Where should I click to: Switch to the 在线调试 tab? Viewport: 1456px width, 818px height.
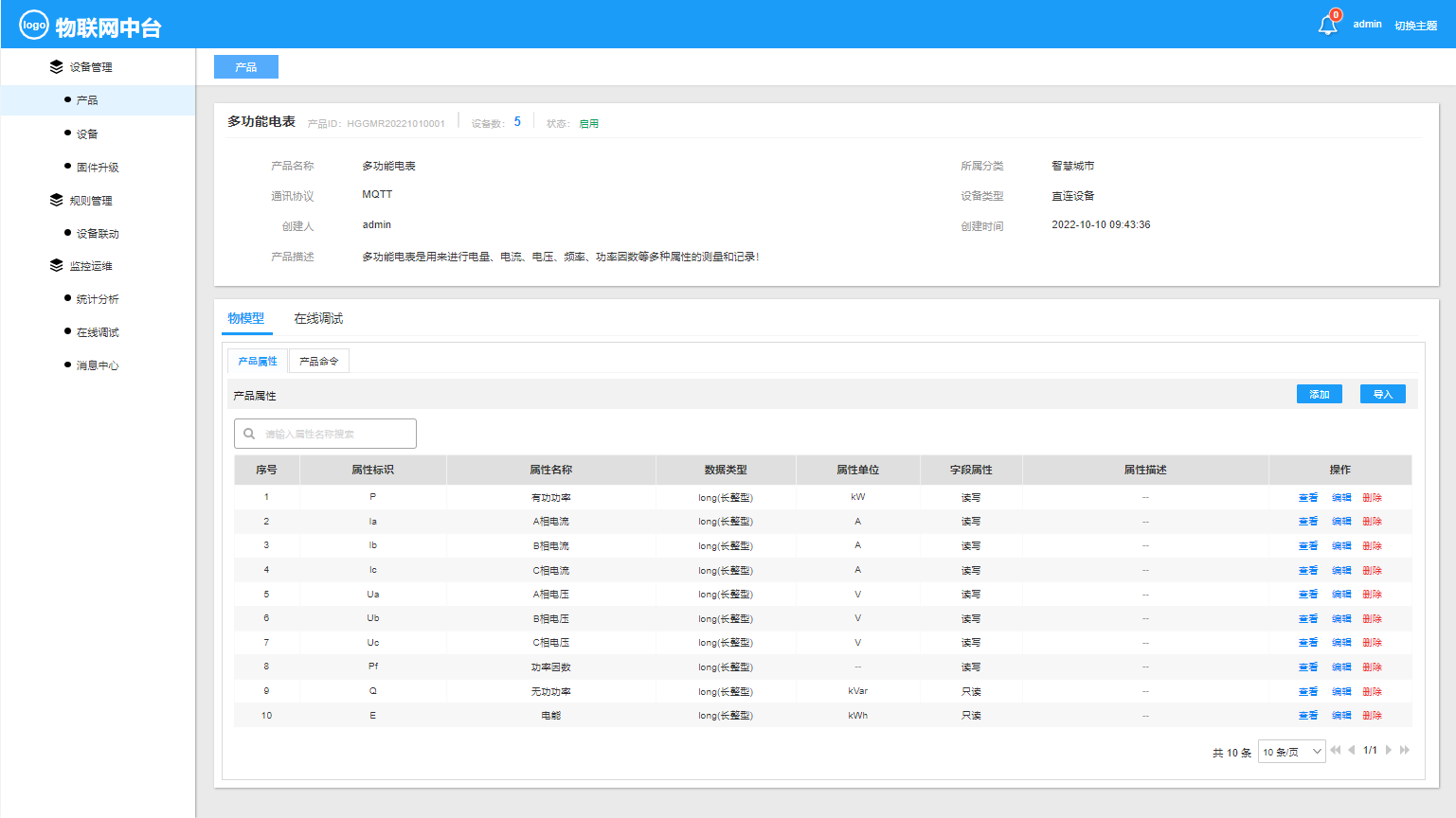(318, 318)
